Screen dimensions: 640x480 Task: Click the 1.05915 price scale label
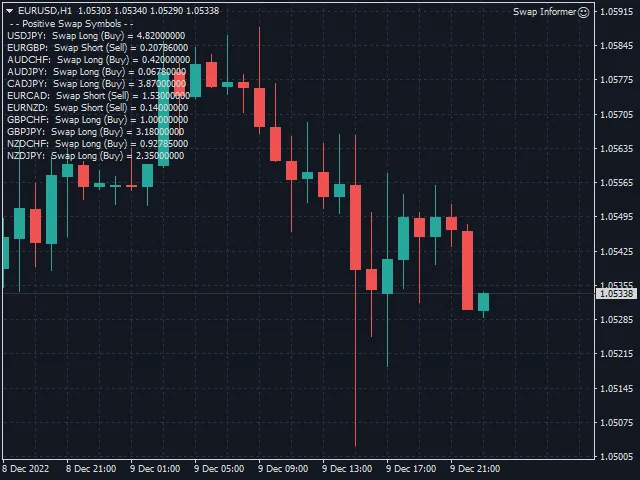616,46
